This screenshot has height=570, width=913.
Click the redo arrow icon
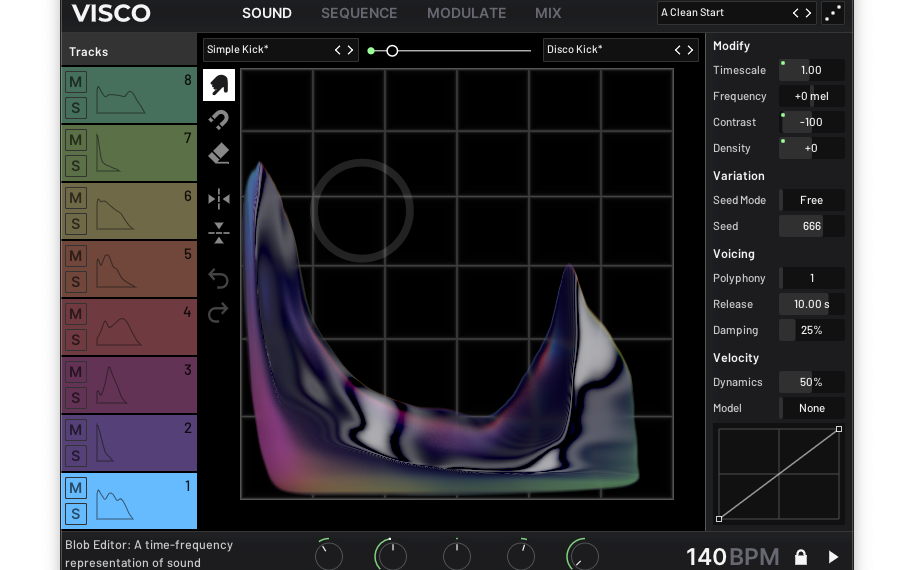pos(219,313)
